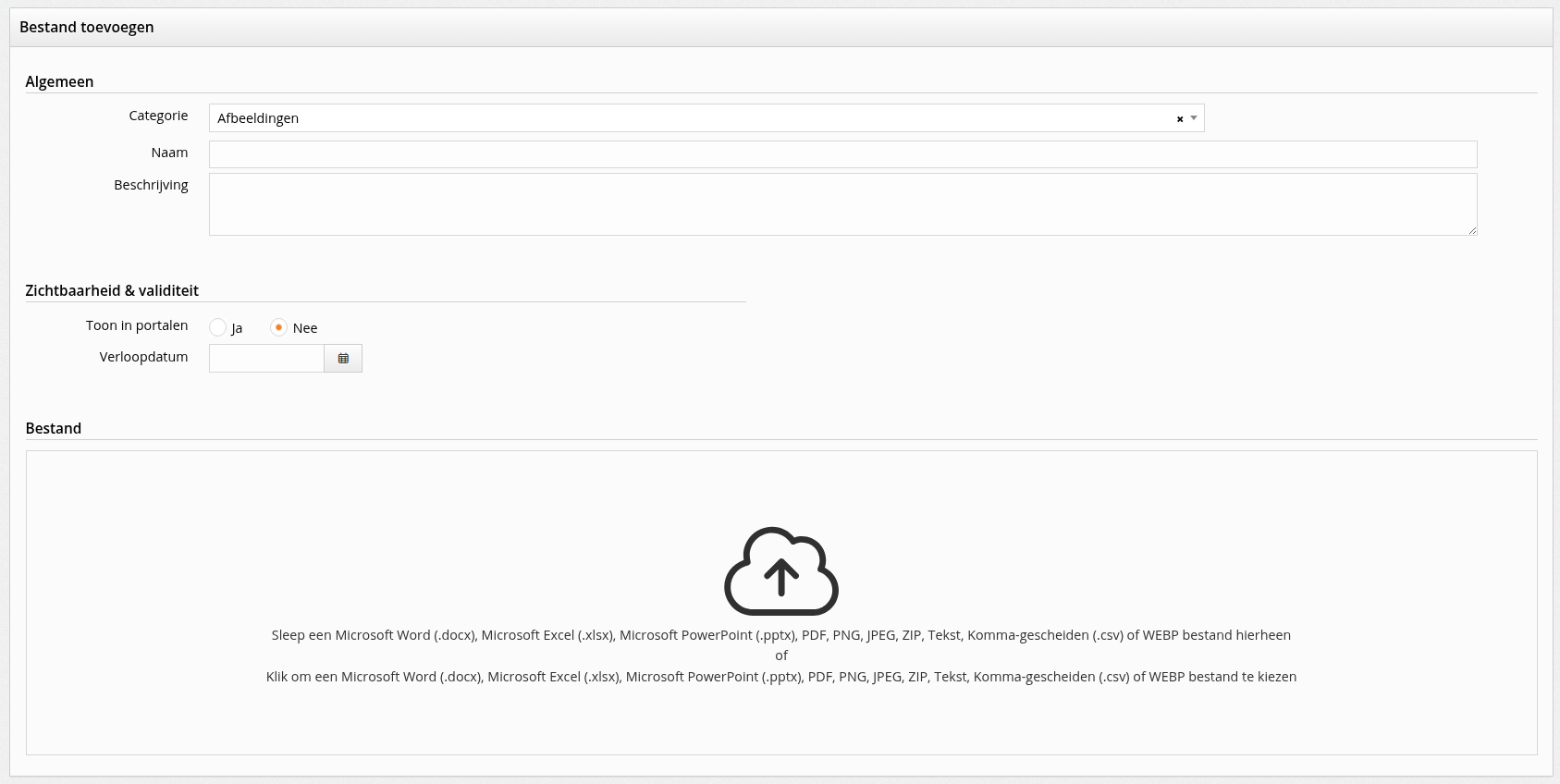Click the 'Bestand toevoegen' panel header

point(87,28)
